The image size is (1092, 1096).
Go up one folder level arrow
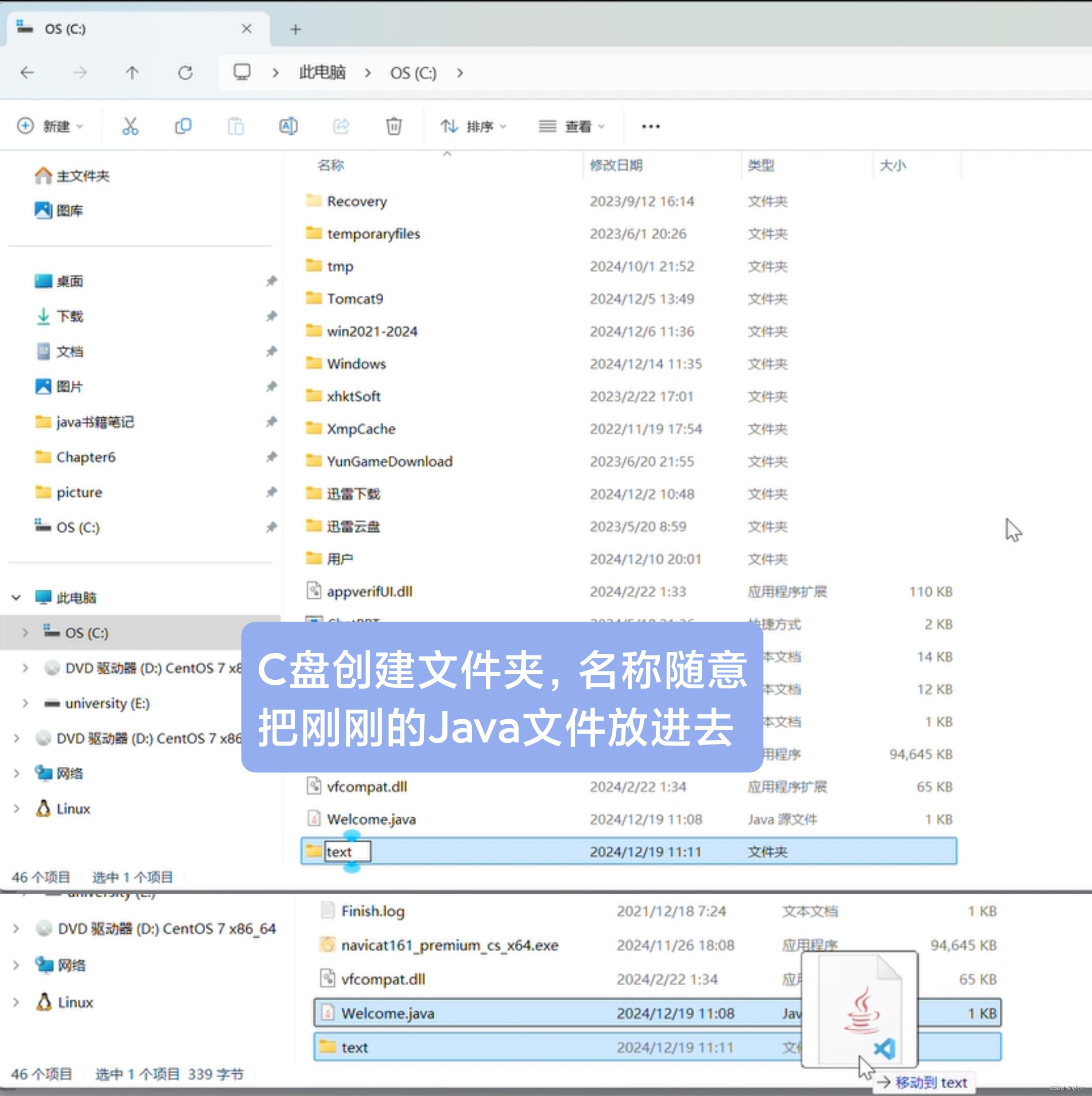(x=132, y=73)
